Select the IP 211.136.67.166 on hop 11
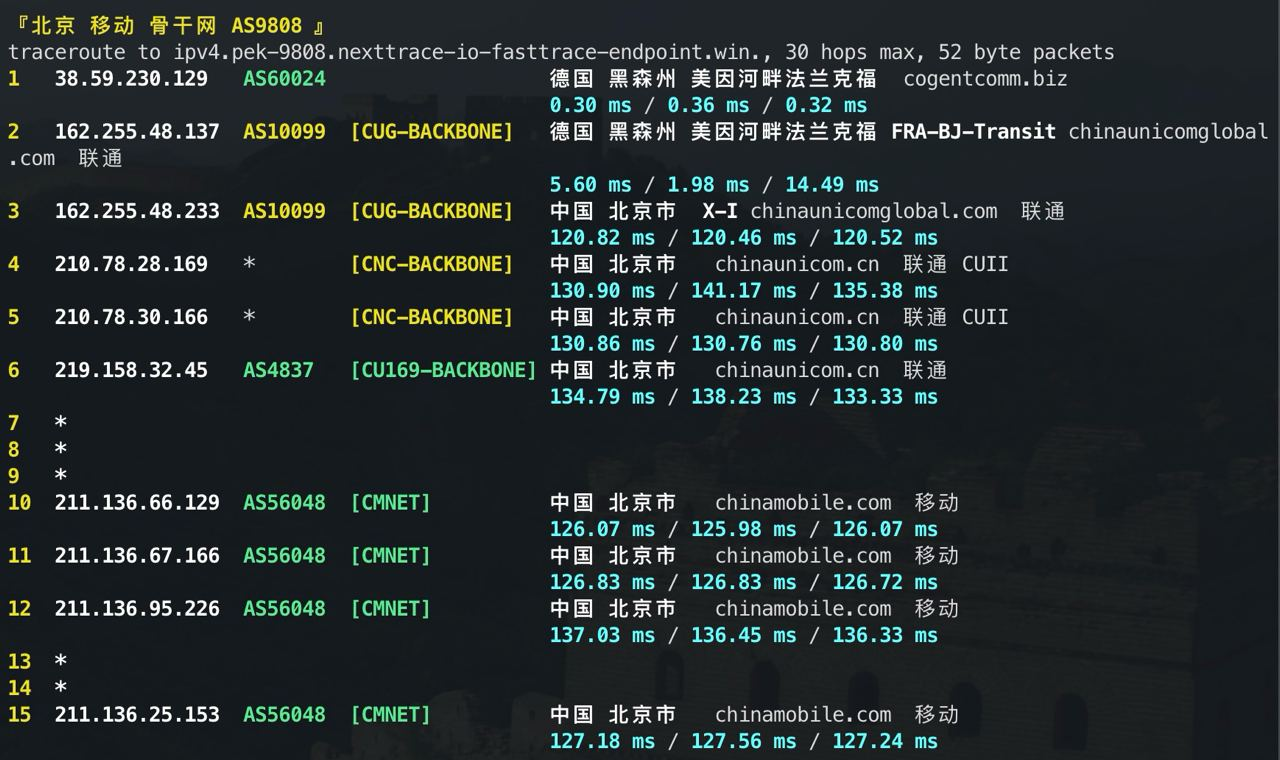 [137, 555]
